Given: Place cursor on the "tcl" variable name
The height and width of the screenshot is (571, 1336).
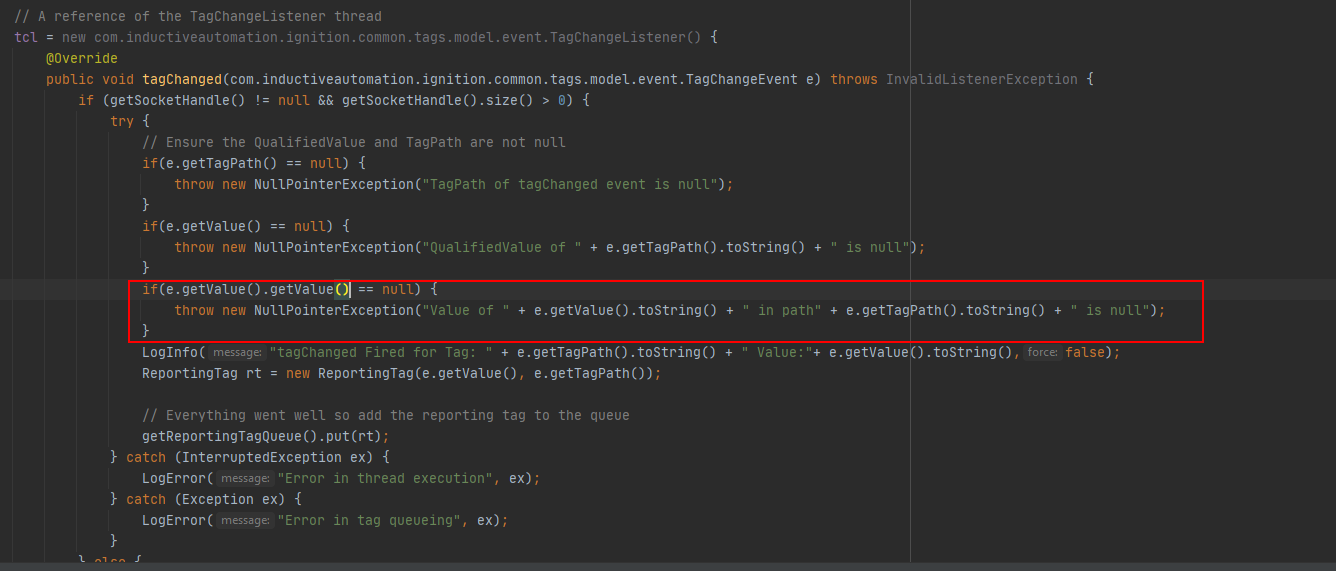Looking at the screenshot, I should click(x=26, y=37).
